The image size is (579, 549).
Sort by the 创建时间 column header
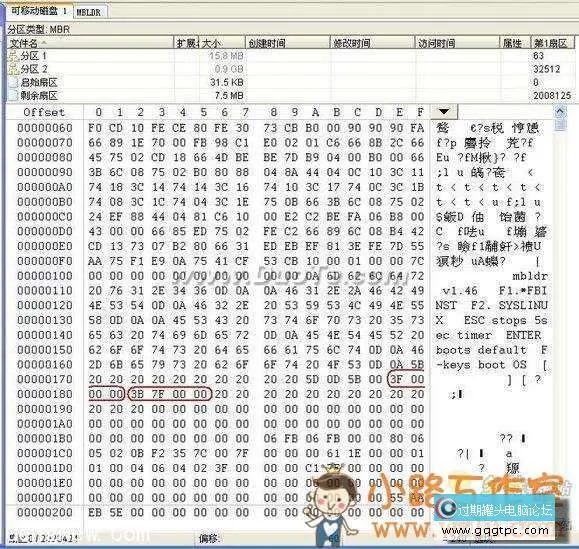[288, 43]
